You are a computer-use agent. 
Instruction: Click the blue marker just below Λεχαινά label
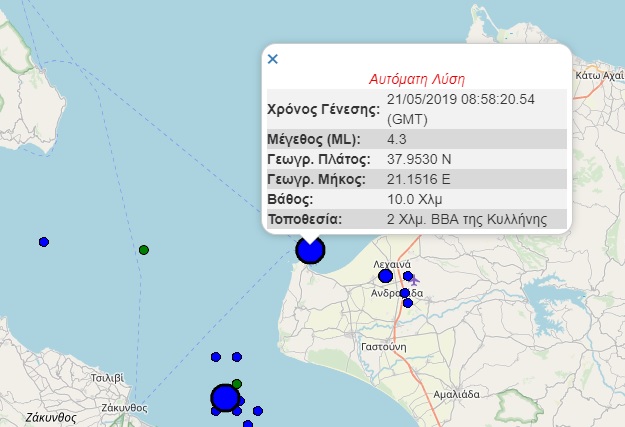[385, 276]
